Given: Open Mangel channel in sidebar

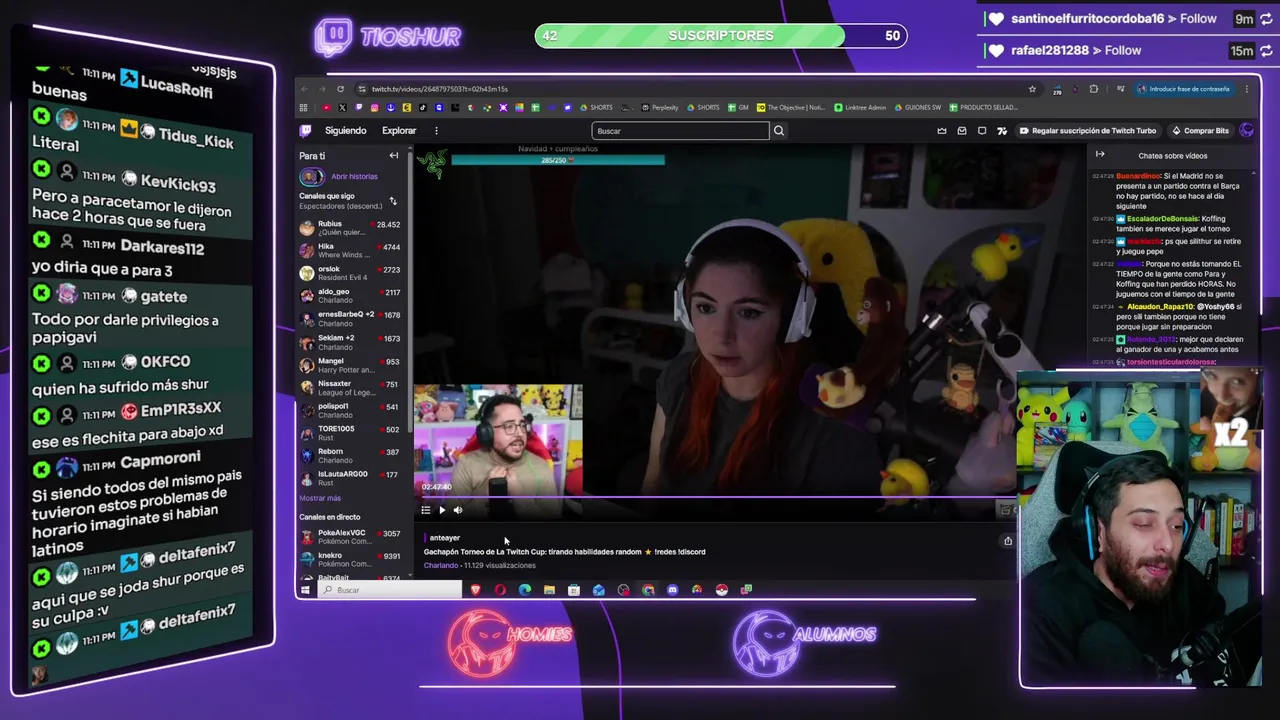Looking at the screenshot, I should (x=350, y=365).
